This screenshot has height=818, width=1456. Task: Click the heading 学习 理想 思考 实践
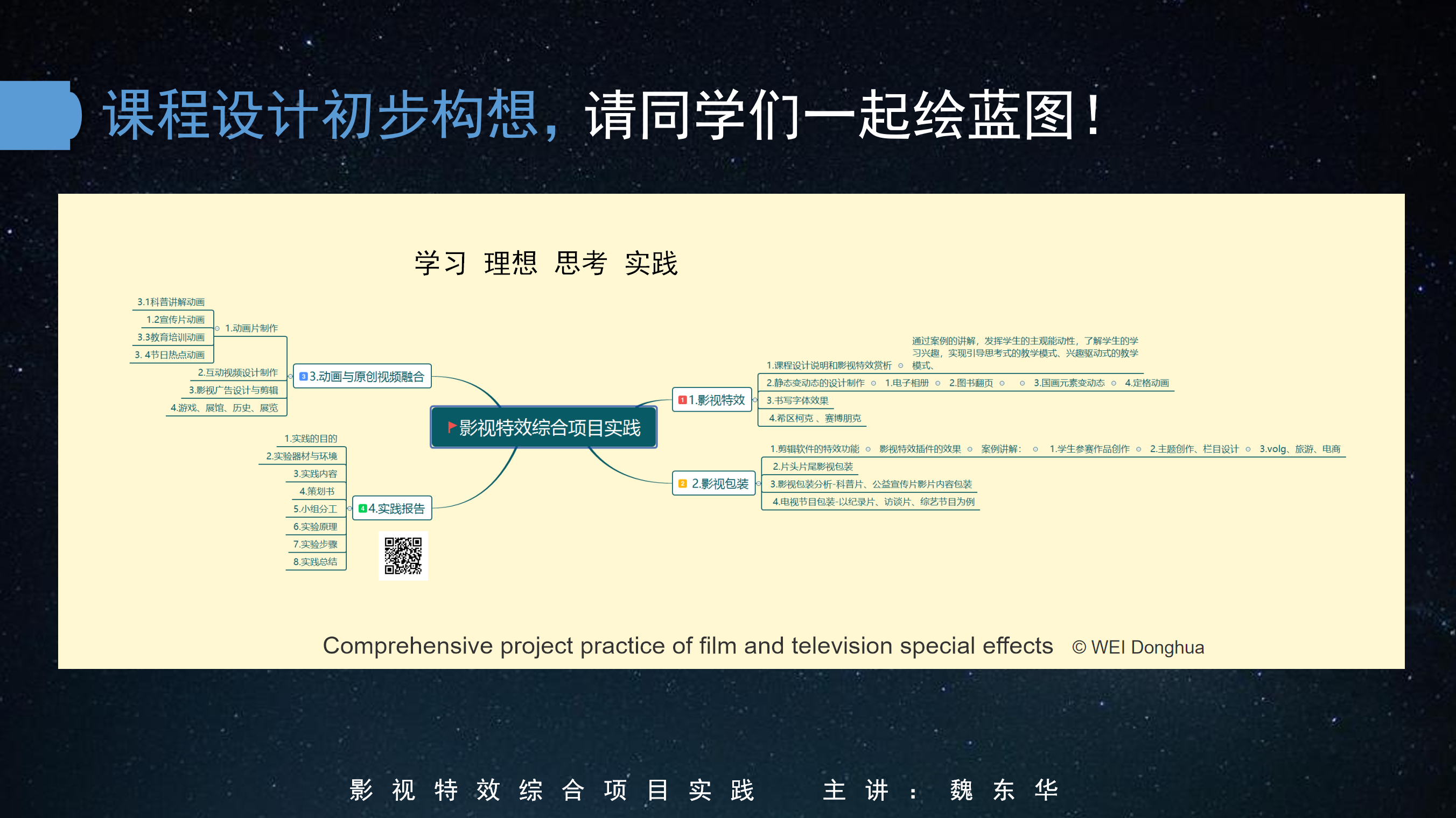click(x=545, y=263)
